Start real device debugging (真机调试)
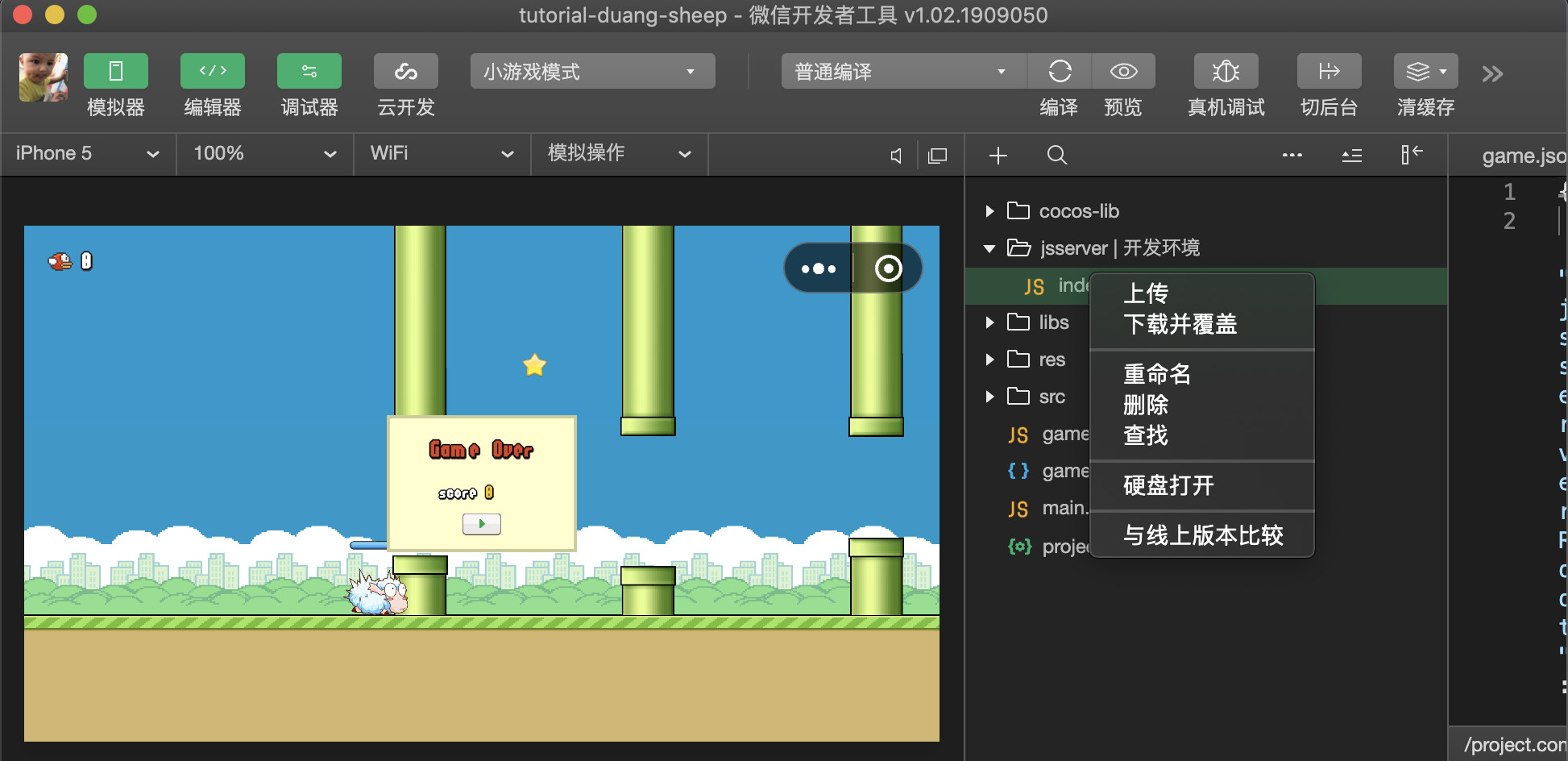 pyautogui.click(x=1226, y=72)
